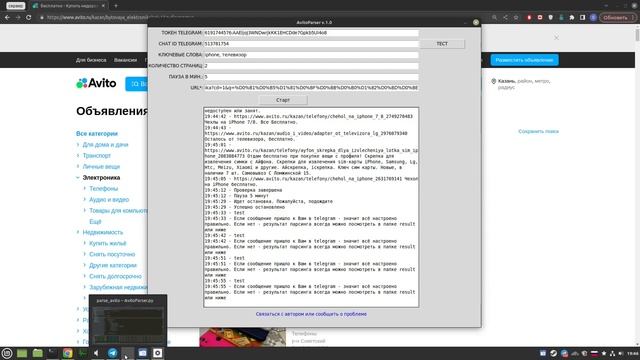640x360 pixels.
Task: Open the Chrome extensions puzzle icon
Action: (572, 18)
